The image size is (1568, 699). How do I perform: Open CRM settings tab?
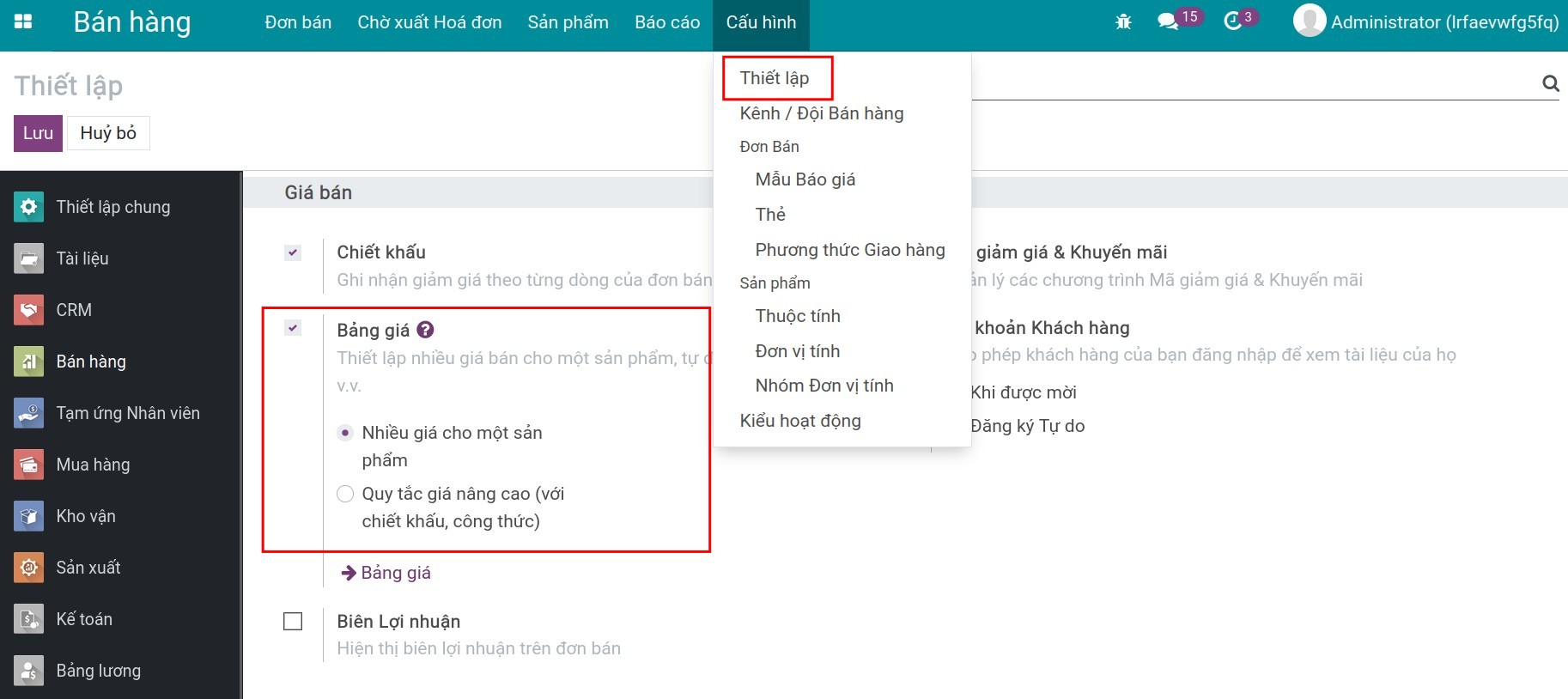[x=120, y=310]
